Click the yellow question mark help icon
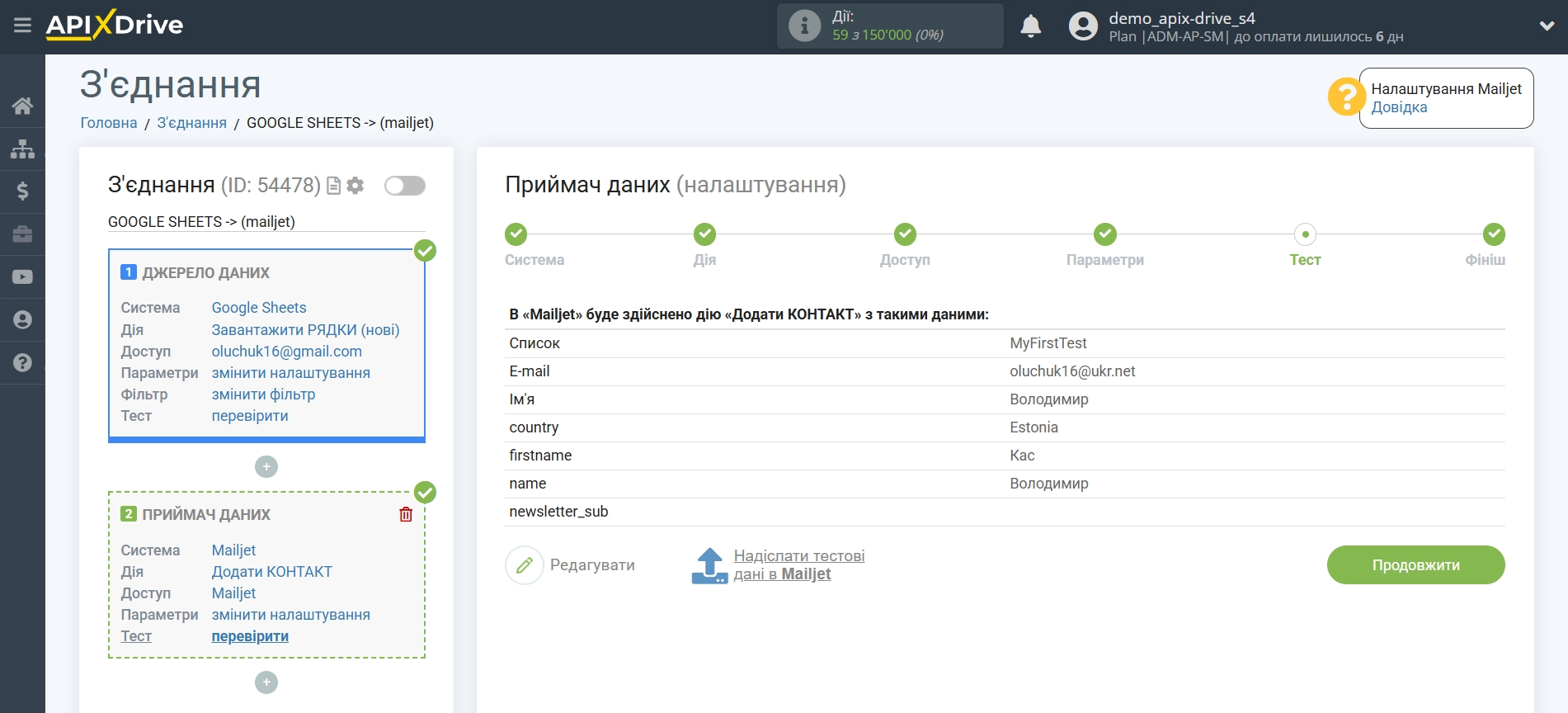The height and width of the screenshot is (713, 1568). click(1346, 97)
